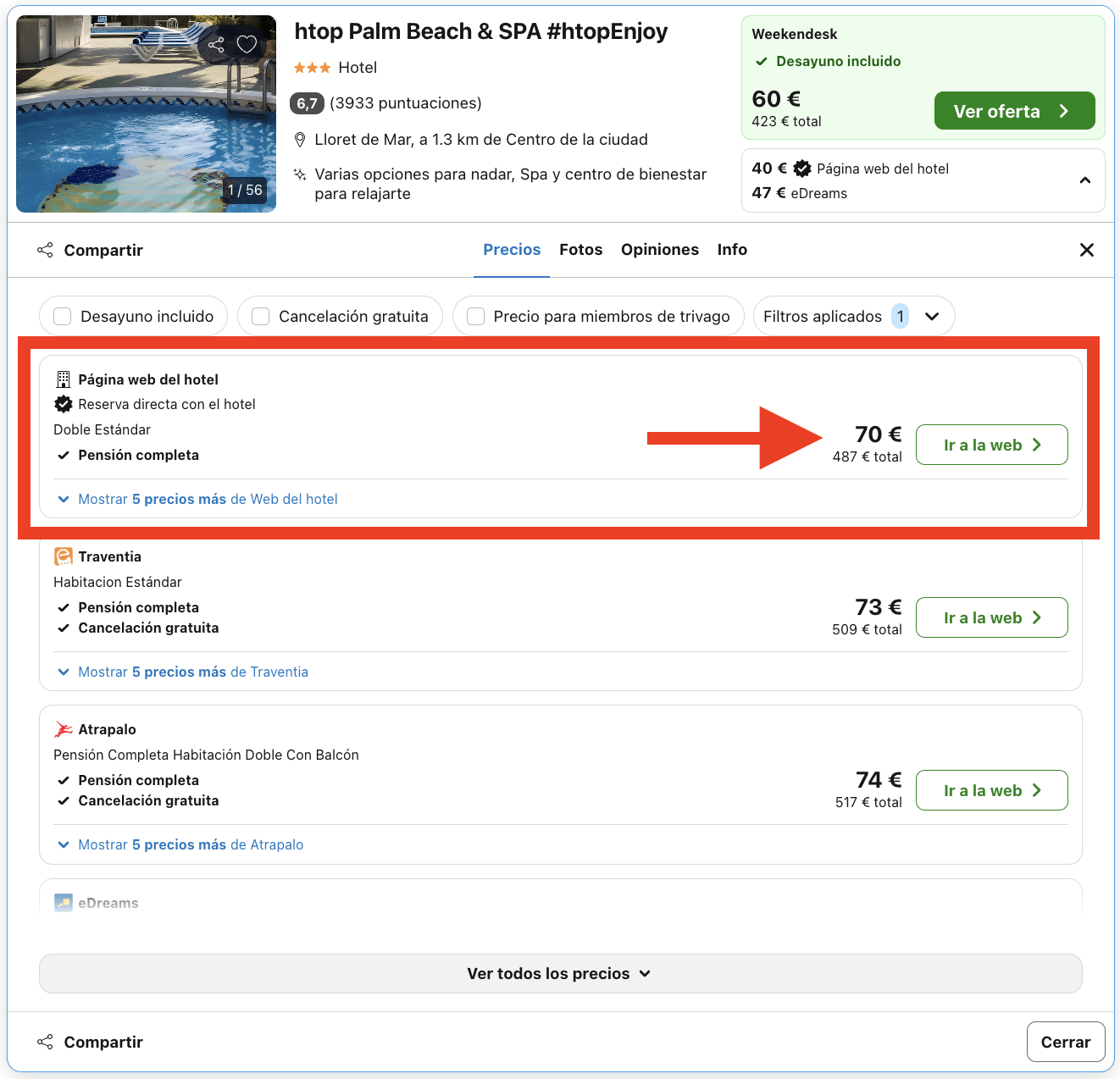Click the hotel building icon beside Página web del hotel

point(63,379)
